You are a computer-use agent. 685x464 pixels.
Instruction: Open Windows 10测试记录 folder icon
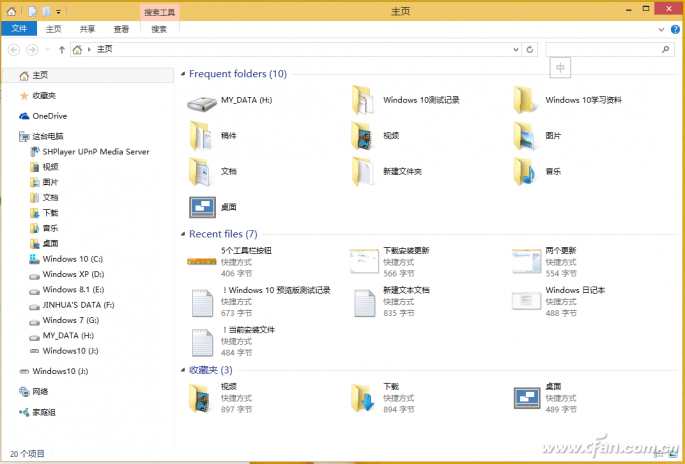pos(363,100)
